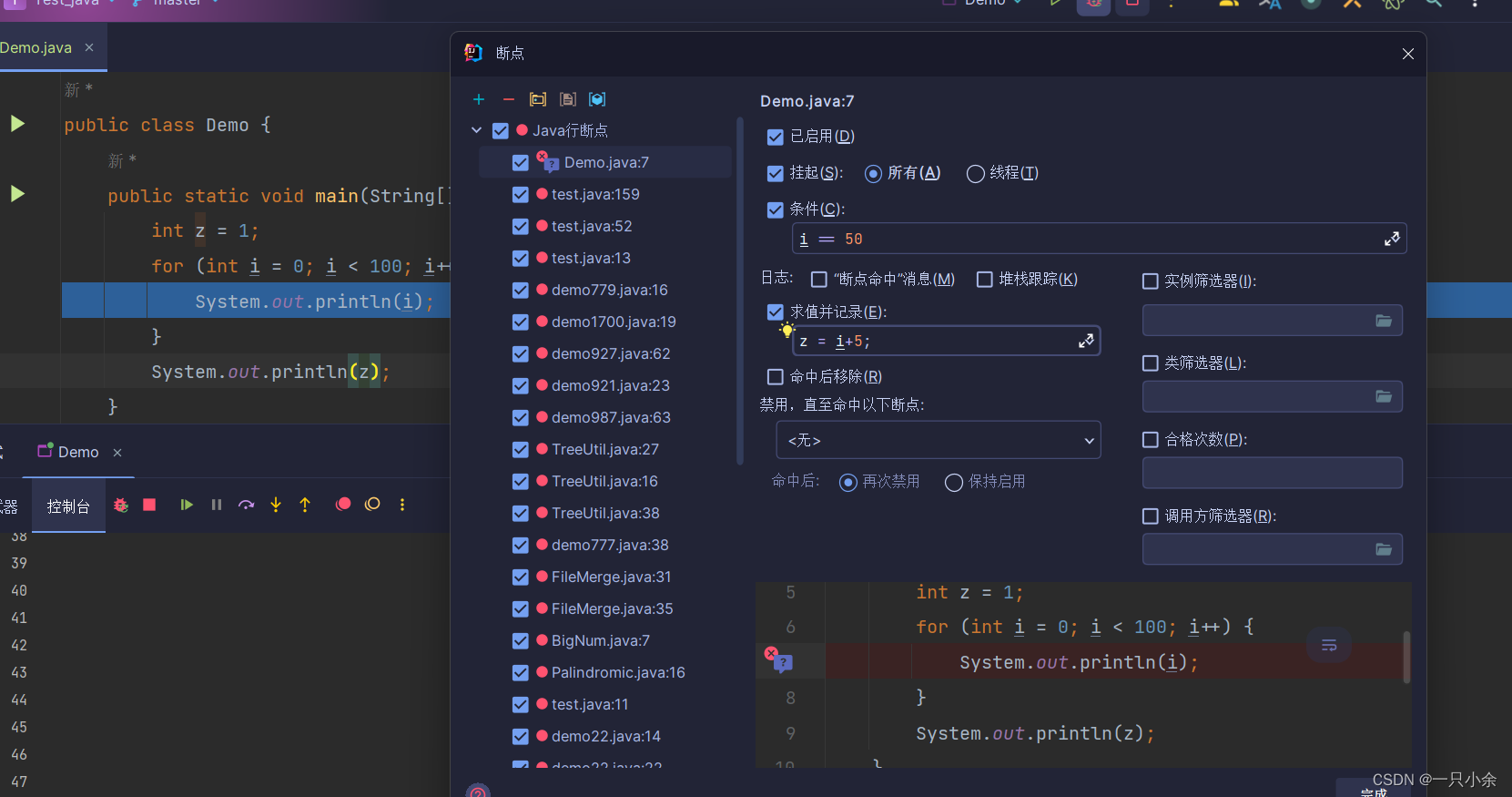Step over in debug toolbar
Screen dimensions: 1512x797
coord(247,505)
